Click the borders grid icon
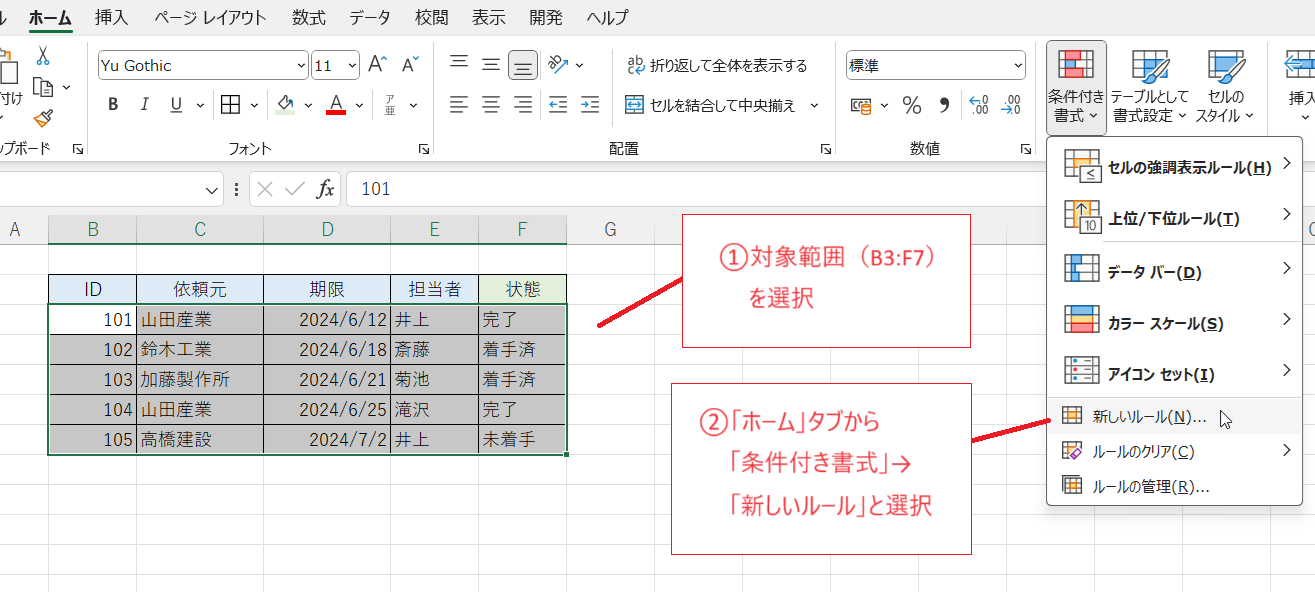Screen dimensions: 1315x592 230,105
